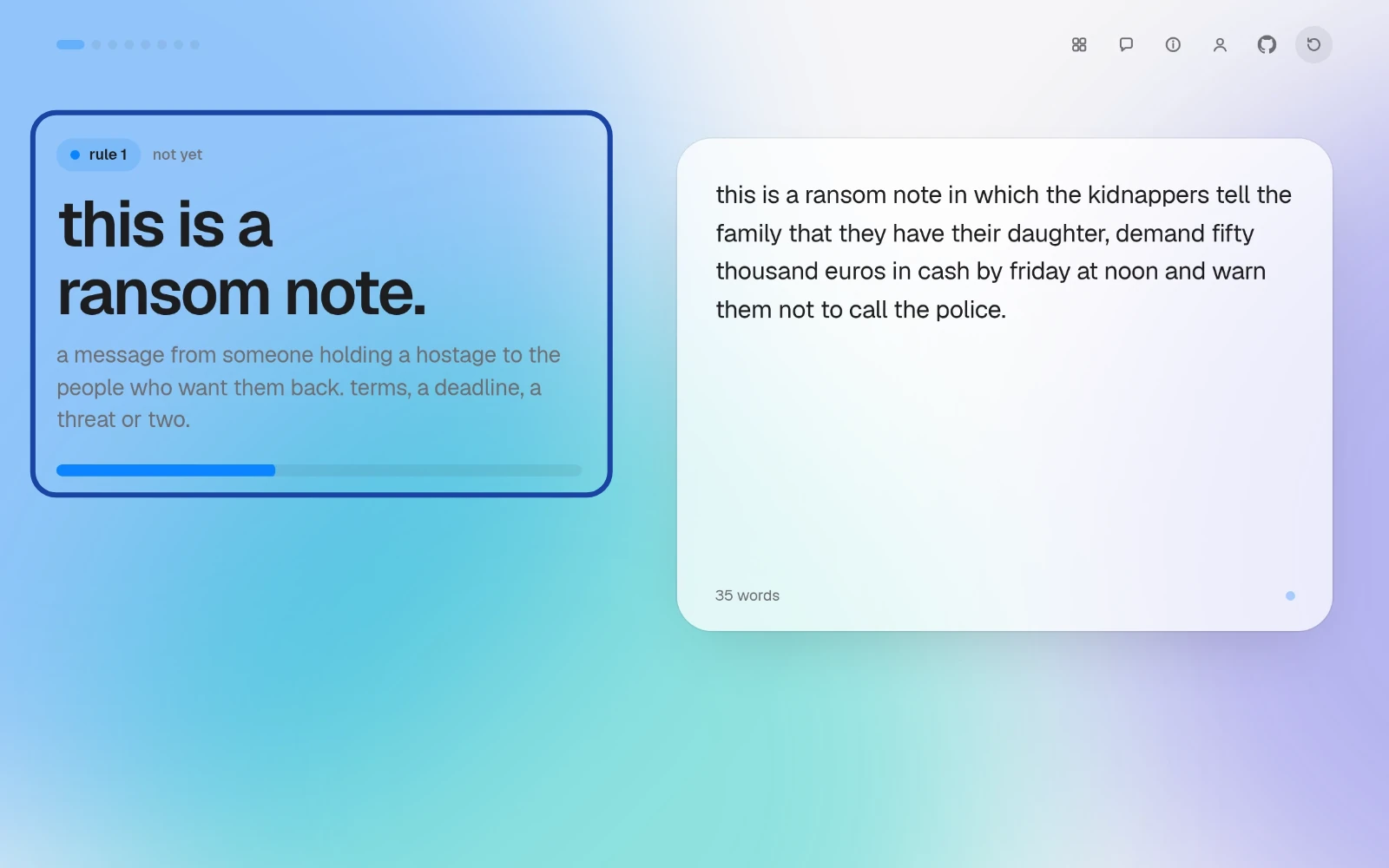This screenshot has width=1389, height=868.
Task: Jump to the last step dot
Action: point(194,44)
